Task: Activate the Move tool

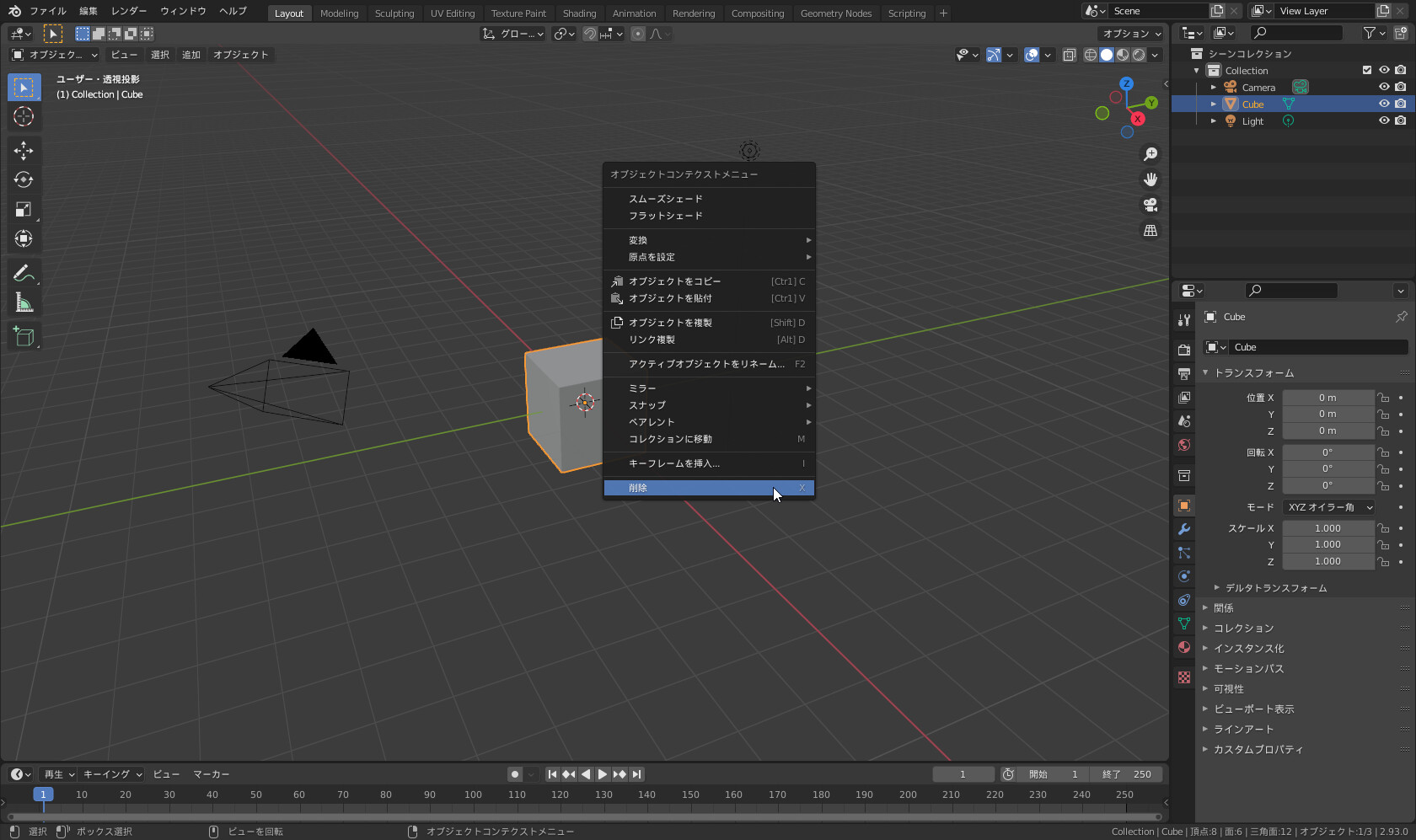Action: (24, 151)
